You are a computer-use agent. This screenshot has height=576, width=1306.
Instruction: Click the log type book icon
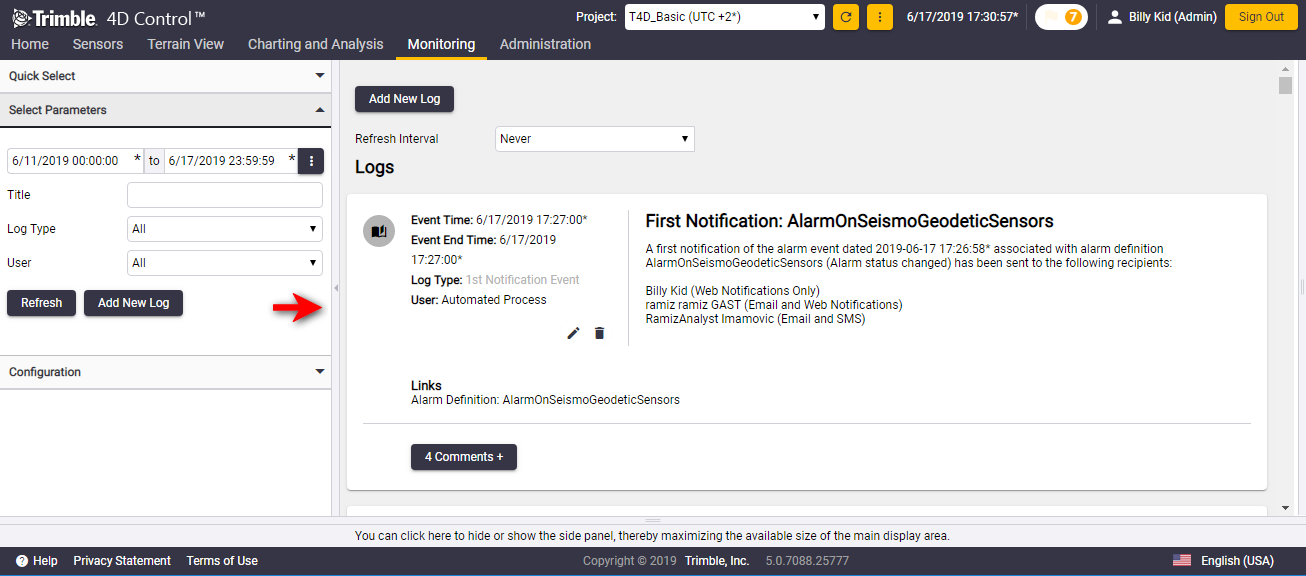[378, 231]
